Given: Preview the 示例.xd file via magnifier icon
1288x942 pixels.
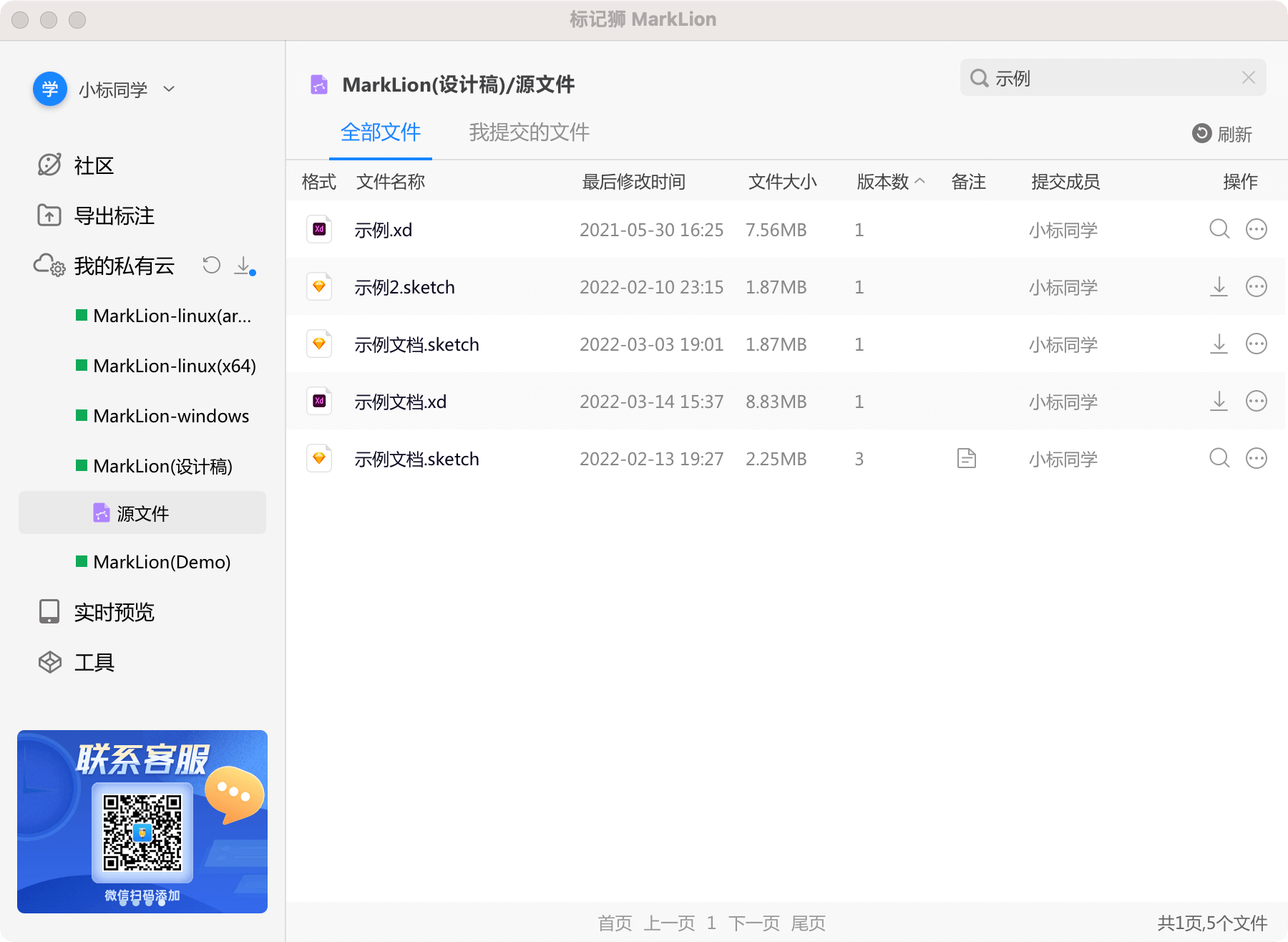Looking at the screenshot, I should pyautogui.click(x=1219, y=229).
